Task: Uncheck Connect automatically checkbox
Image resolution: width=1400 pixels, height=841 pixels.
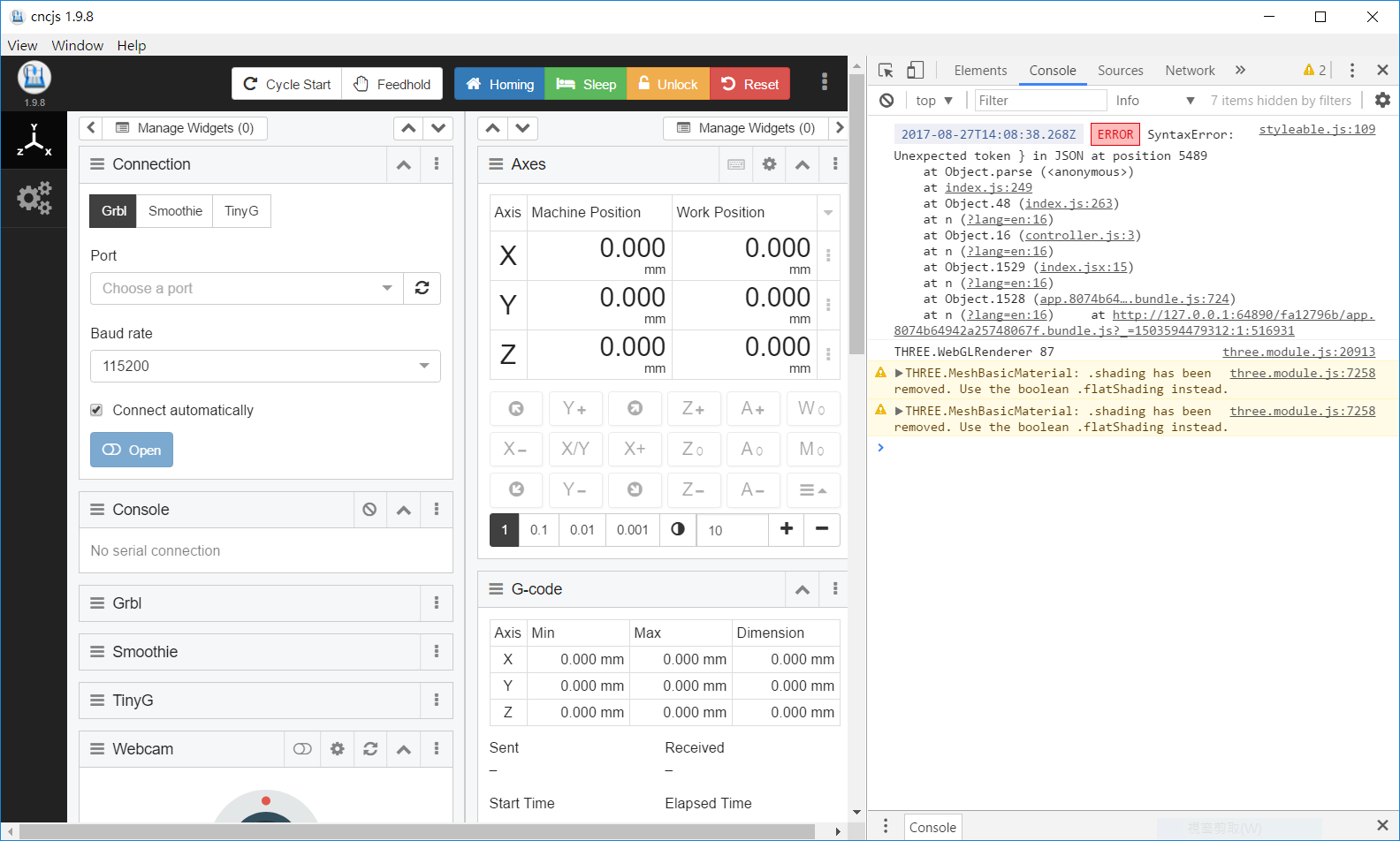Action: pyautogui.click(x=97, y=410)
